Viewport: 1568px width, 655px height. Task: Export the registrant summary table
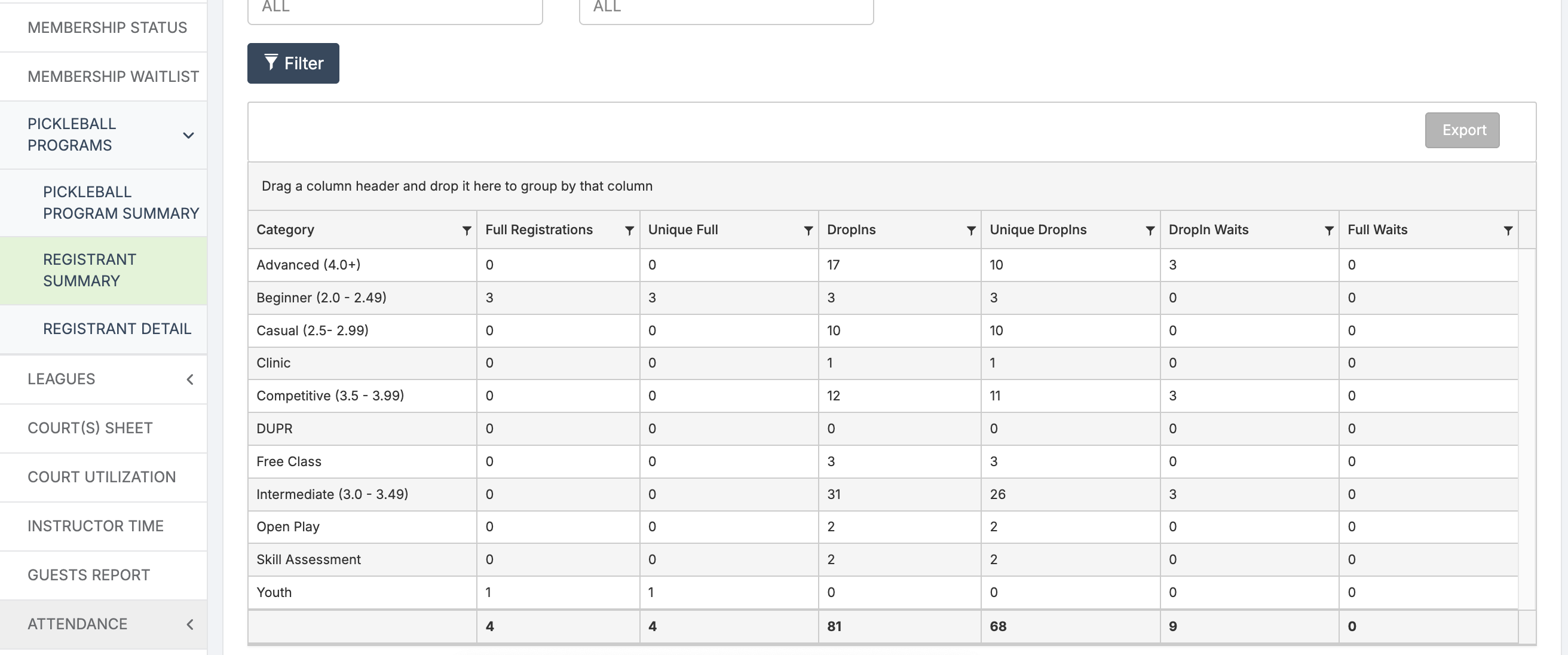(1462, 130)
